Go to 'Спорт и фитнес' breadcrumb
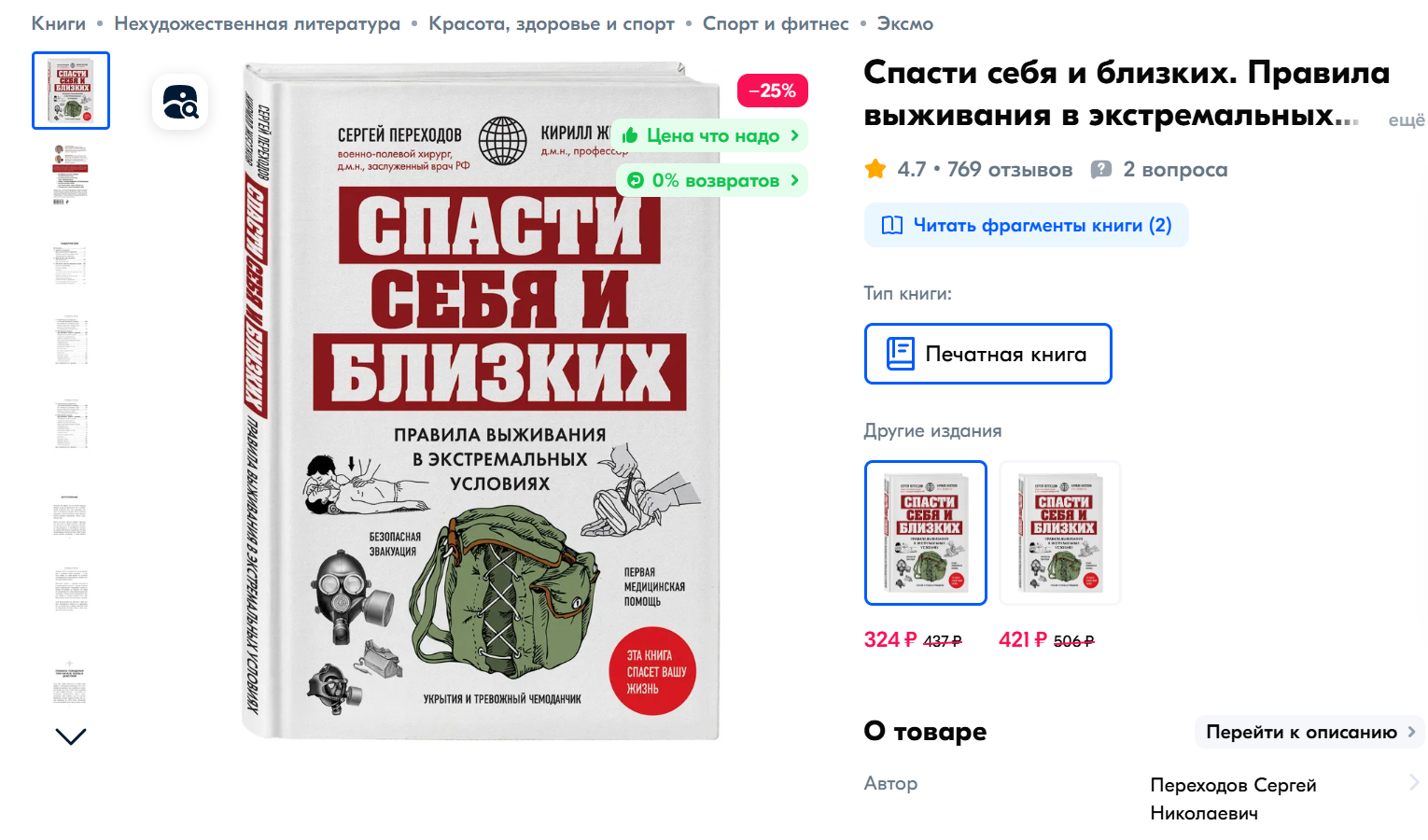 [776, 23]
